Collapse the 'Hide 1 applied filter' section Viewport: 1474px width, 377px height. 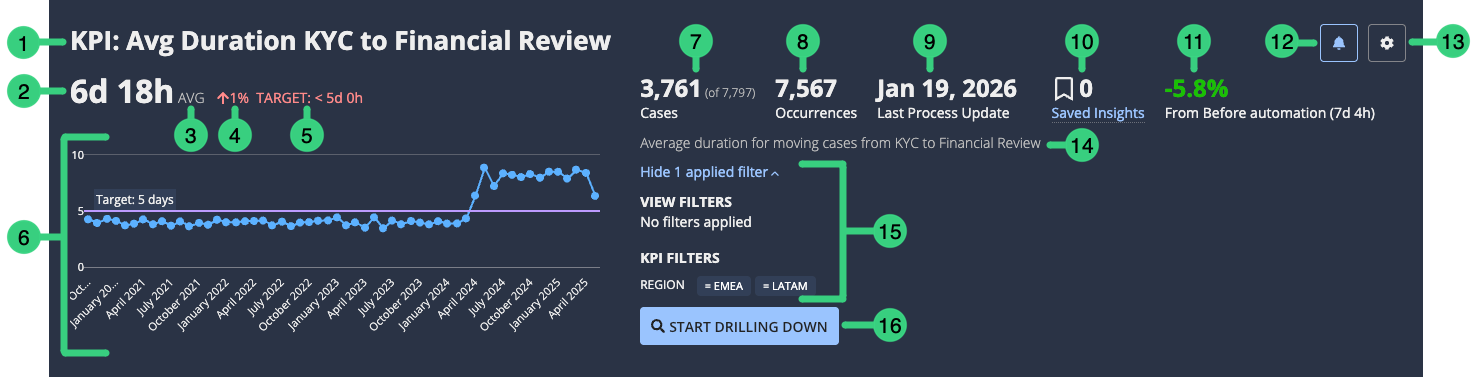point(710,172)
